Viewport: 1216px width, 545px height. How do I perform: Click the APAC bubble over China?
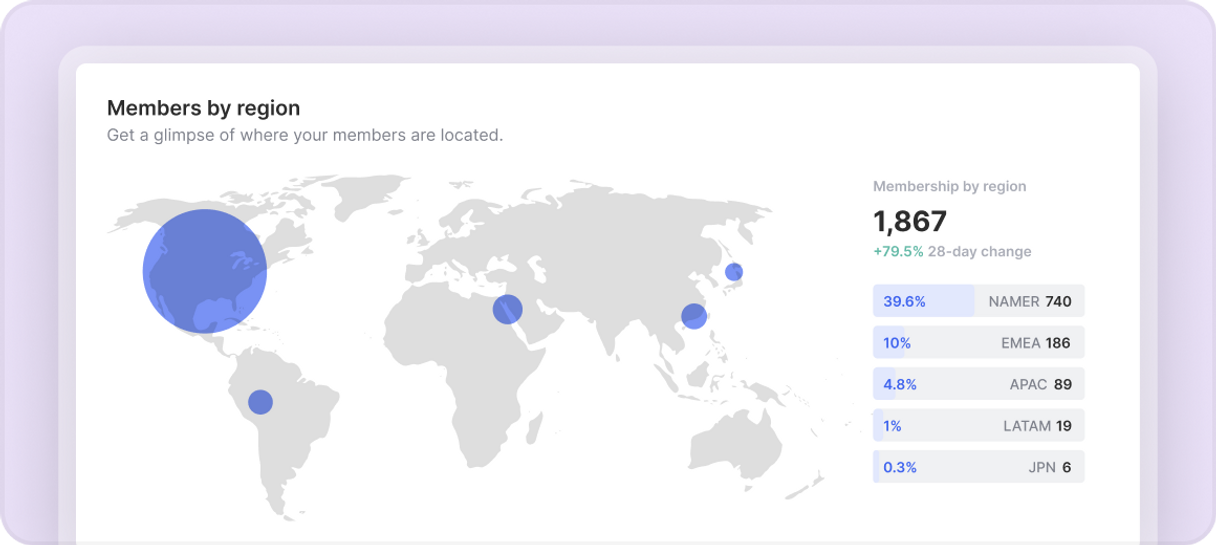coord(694,317)
